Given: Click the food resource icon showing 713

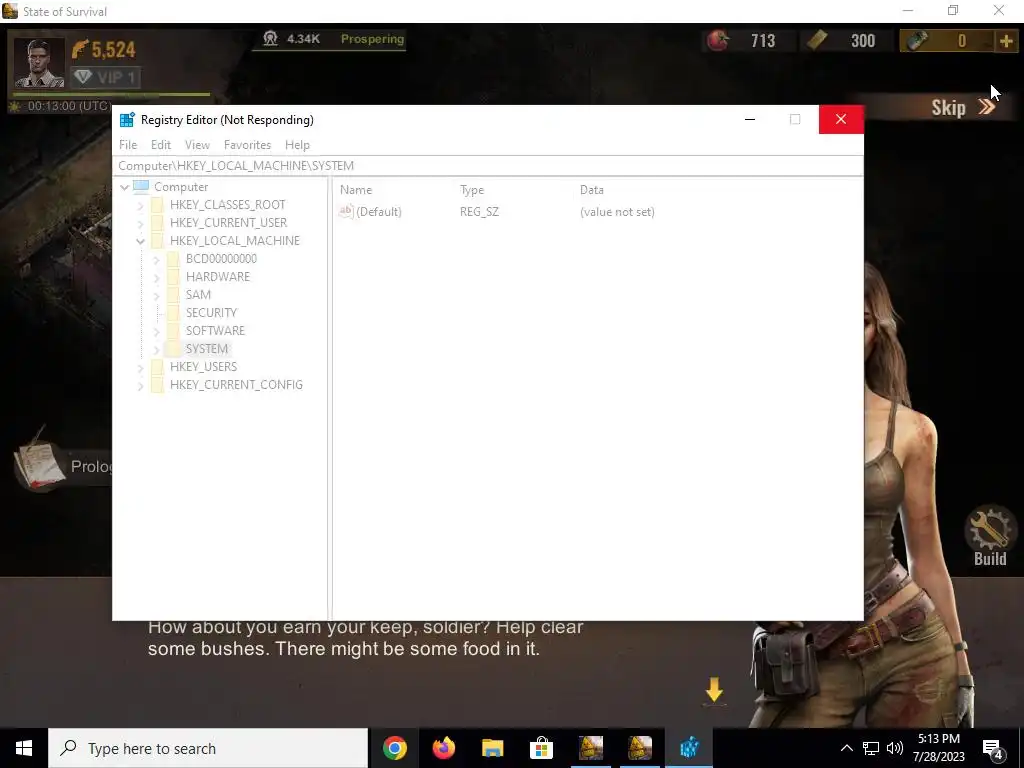Looking at the screenshot, I should pos(718,41).
